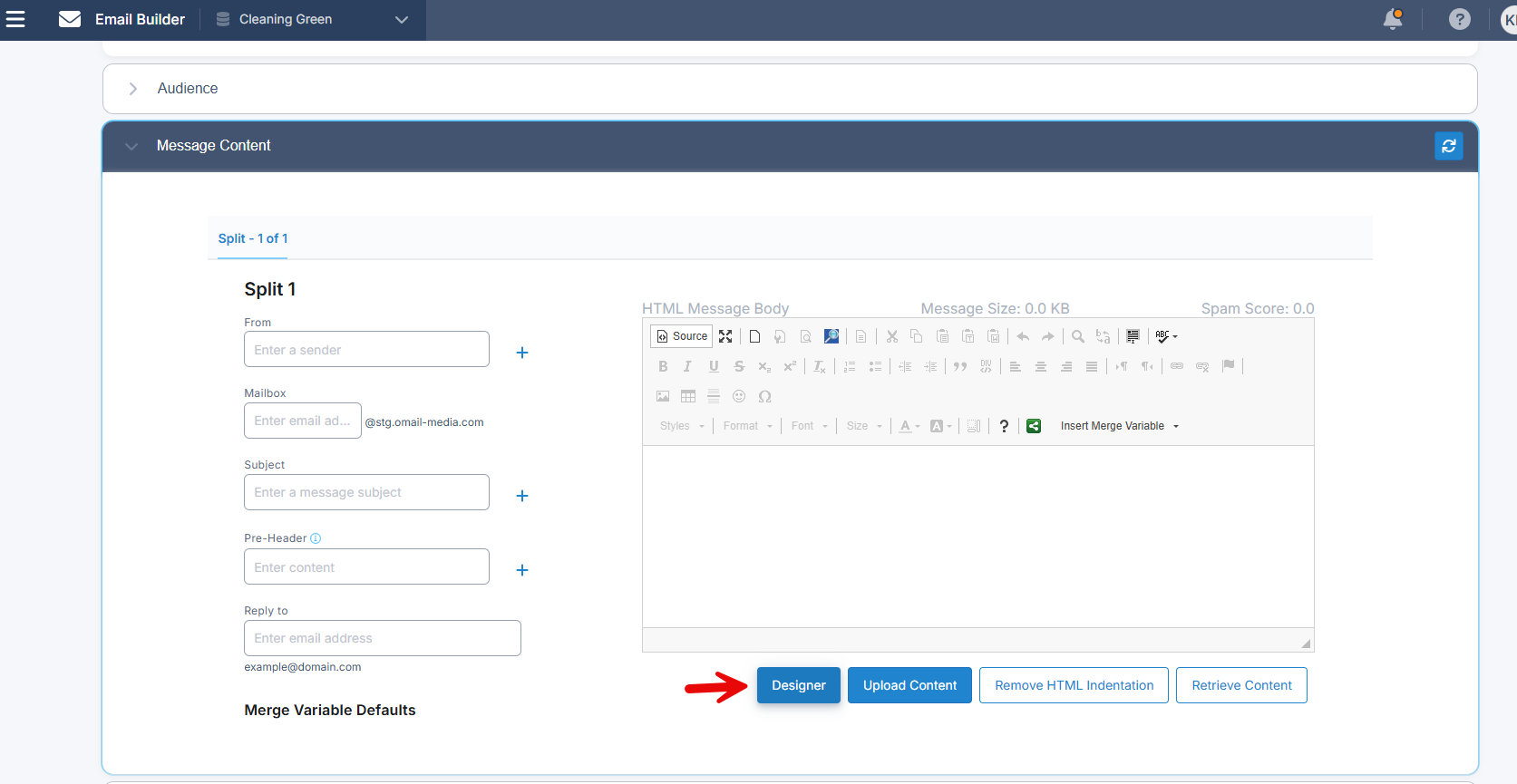Click the blue refresh icon in Message Content header
The image size is (1517, 784).
(1448, 146)
